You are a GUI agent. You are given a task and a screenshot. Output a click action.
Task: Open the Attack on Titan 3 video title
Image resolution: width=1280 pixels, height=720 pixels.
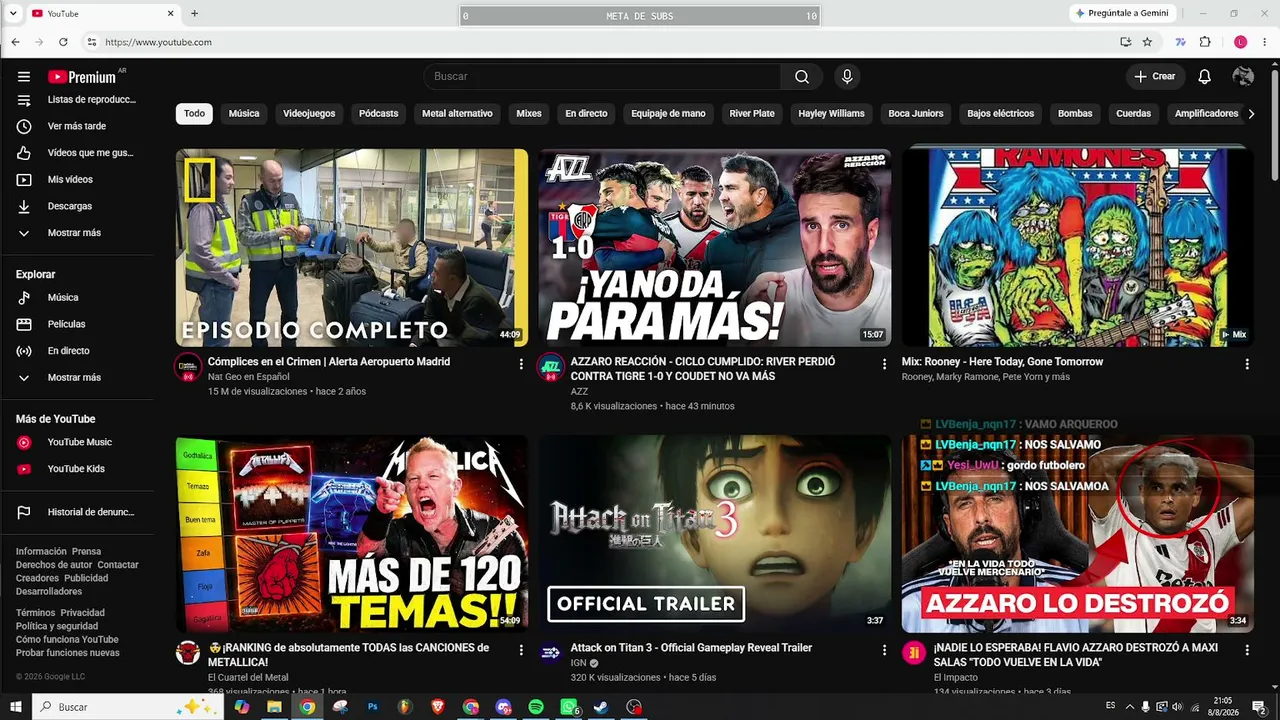691,648
